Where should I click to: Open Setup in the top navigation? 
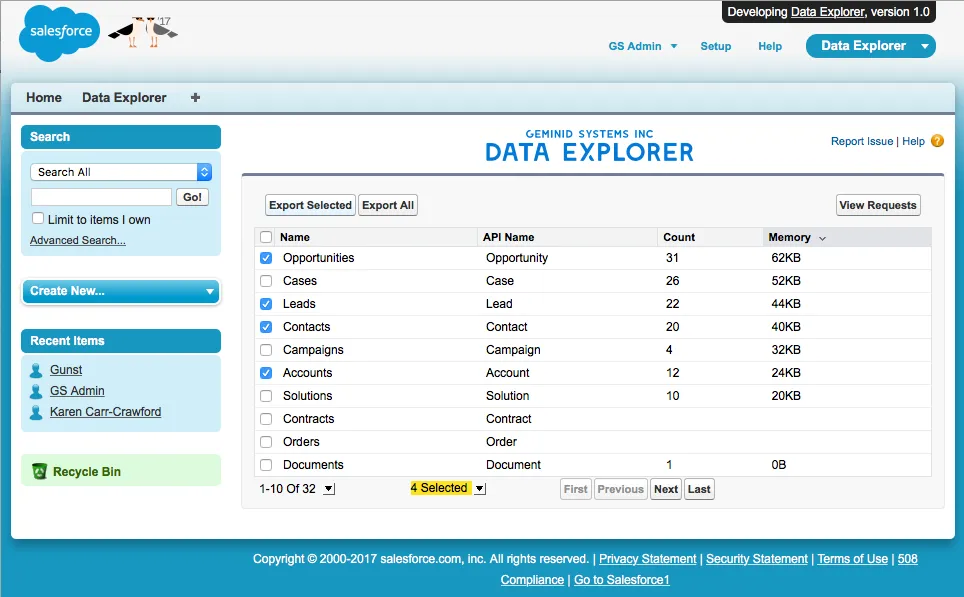pos(716,46)
